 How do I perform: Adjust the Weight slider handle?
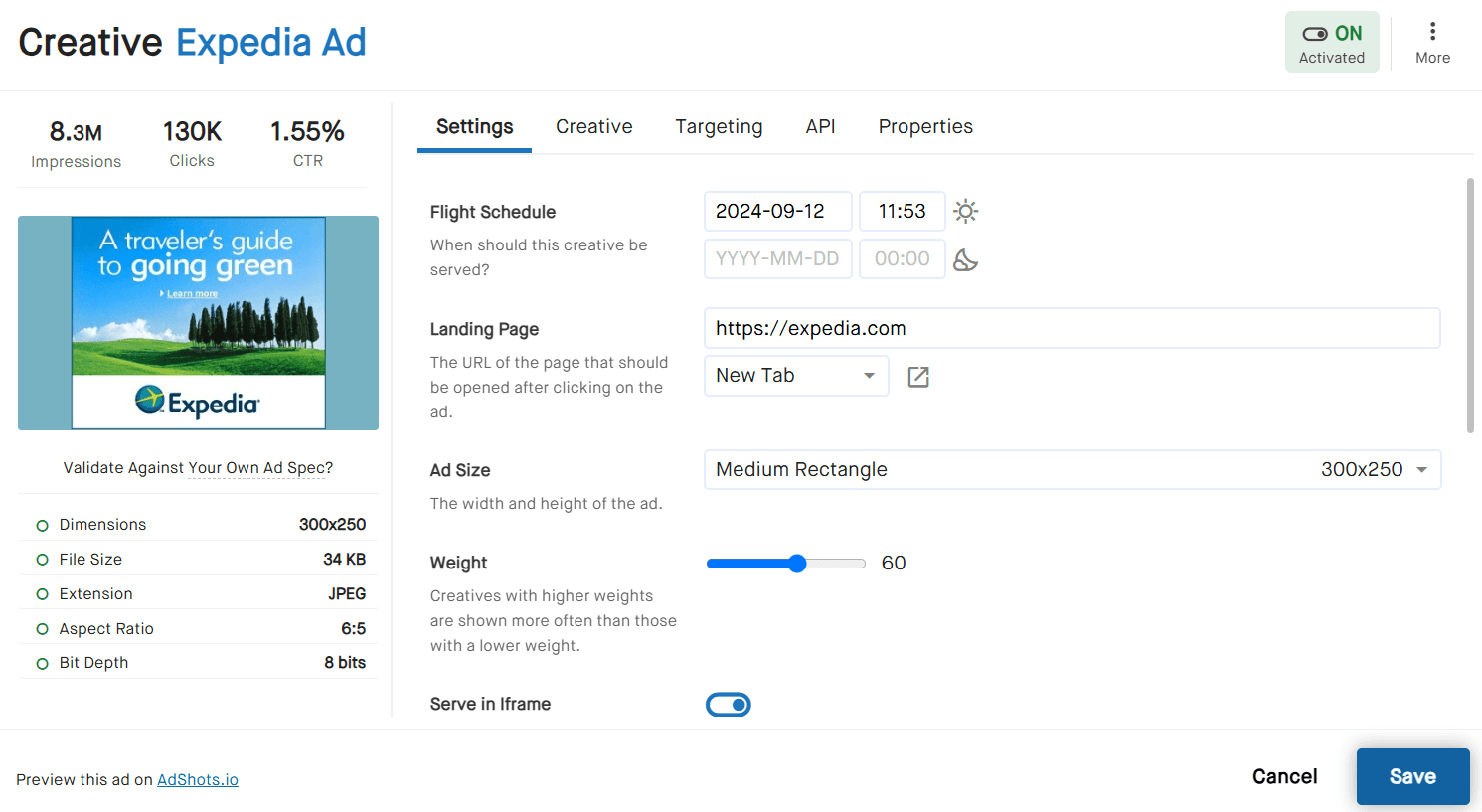pyautogui.click(x=797, y=564)
